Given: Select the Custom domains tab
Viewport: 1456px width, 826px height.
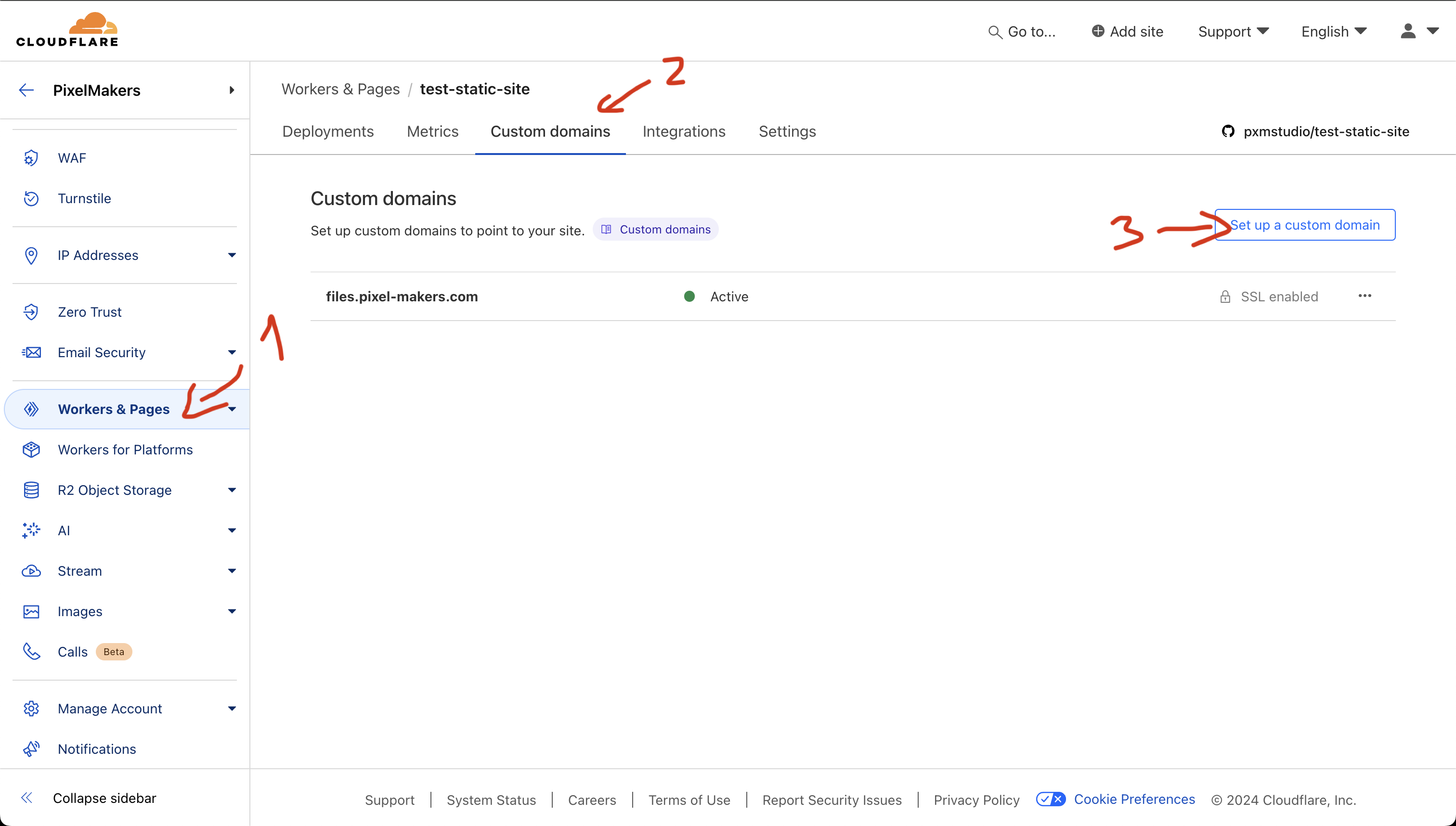Looking at the screenshot, I should [550, 131].
